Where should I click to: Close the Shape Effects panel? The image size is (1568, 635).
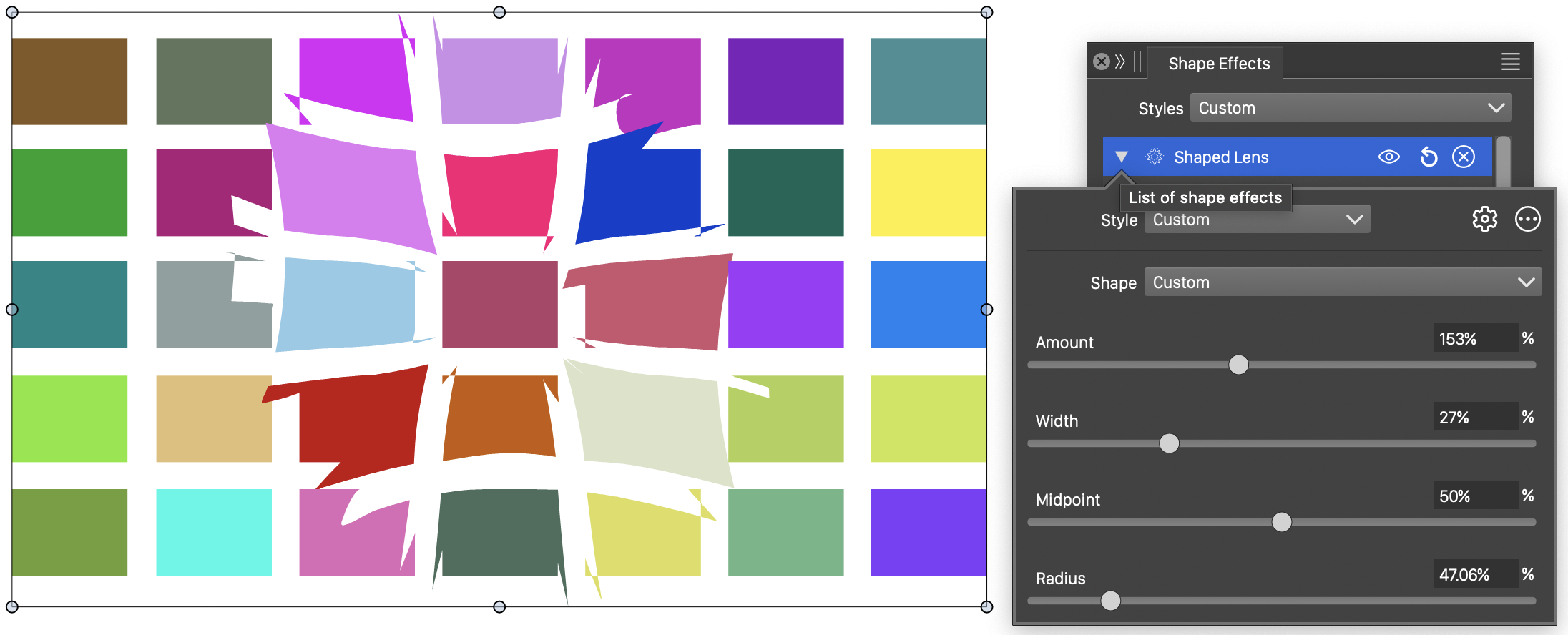point(1102,62)
